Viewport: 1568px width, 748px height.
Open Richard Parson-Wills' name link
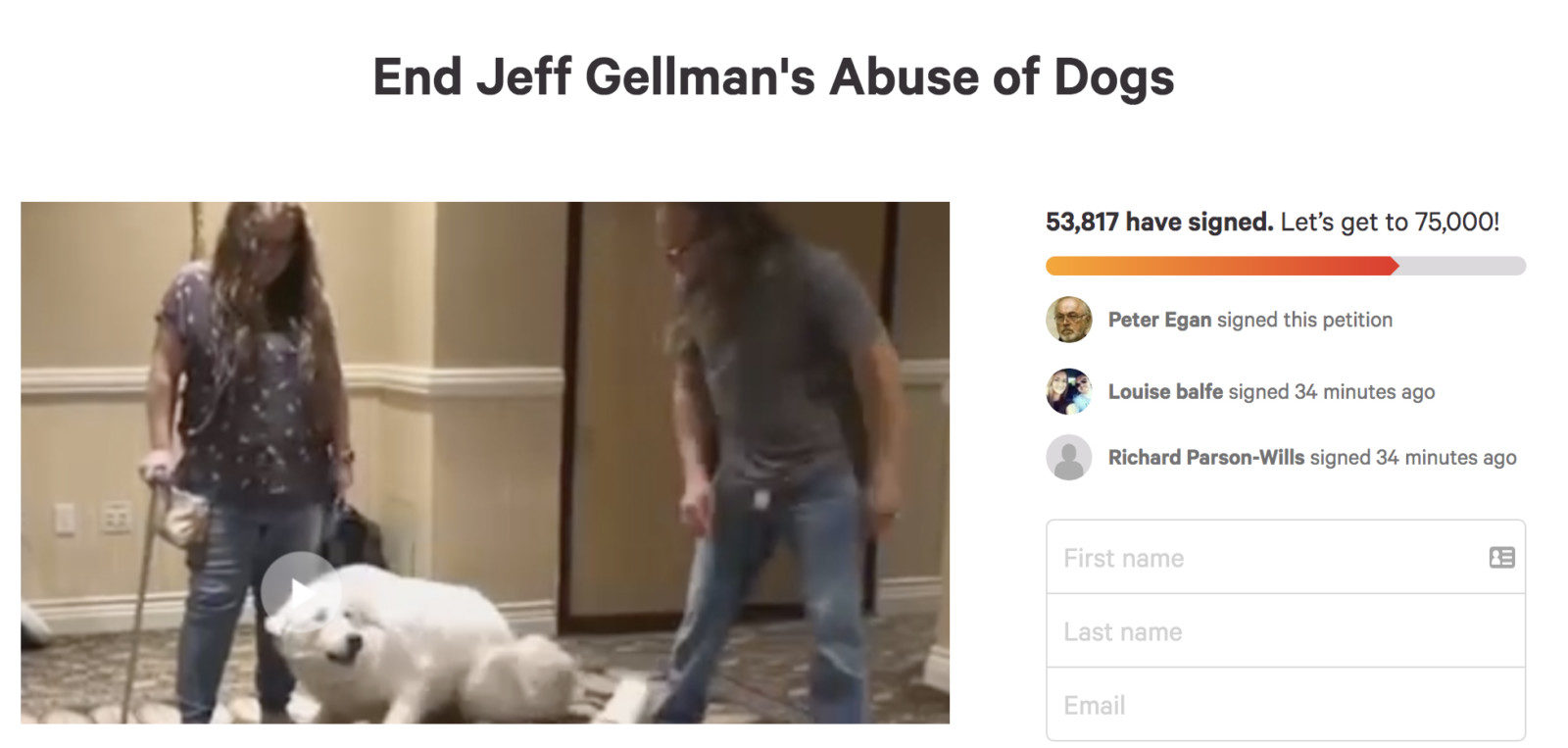pyautogui.click(x=1205, y=458)
